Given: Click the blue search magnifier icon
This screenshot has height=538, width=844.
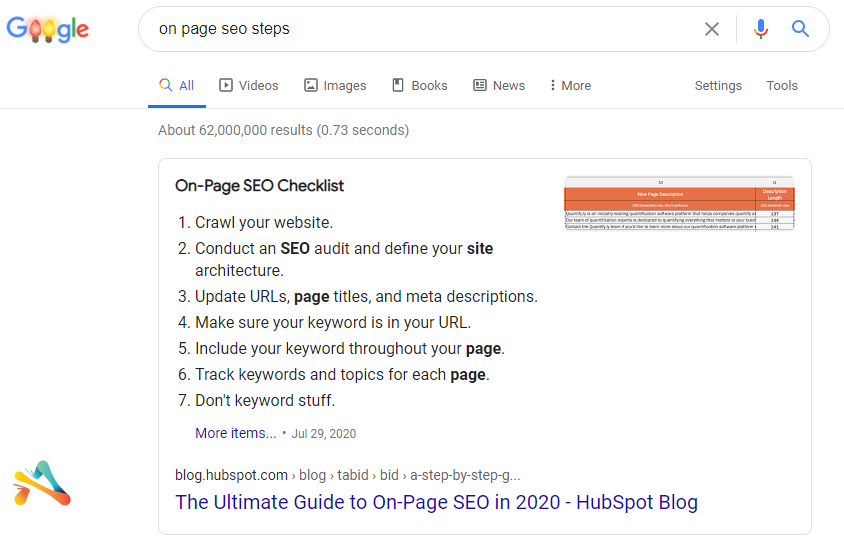Looking at the screenshot, I should coord(800,29).
